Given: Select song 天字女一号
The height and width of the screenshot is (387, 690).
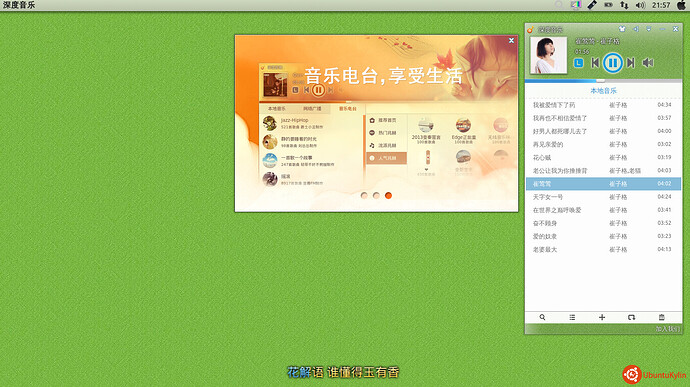Looking at the screenshot, I should pyautogui.click(x=603, y=197).
